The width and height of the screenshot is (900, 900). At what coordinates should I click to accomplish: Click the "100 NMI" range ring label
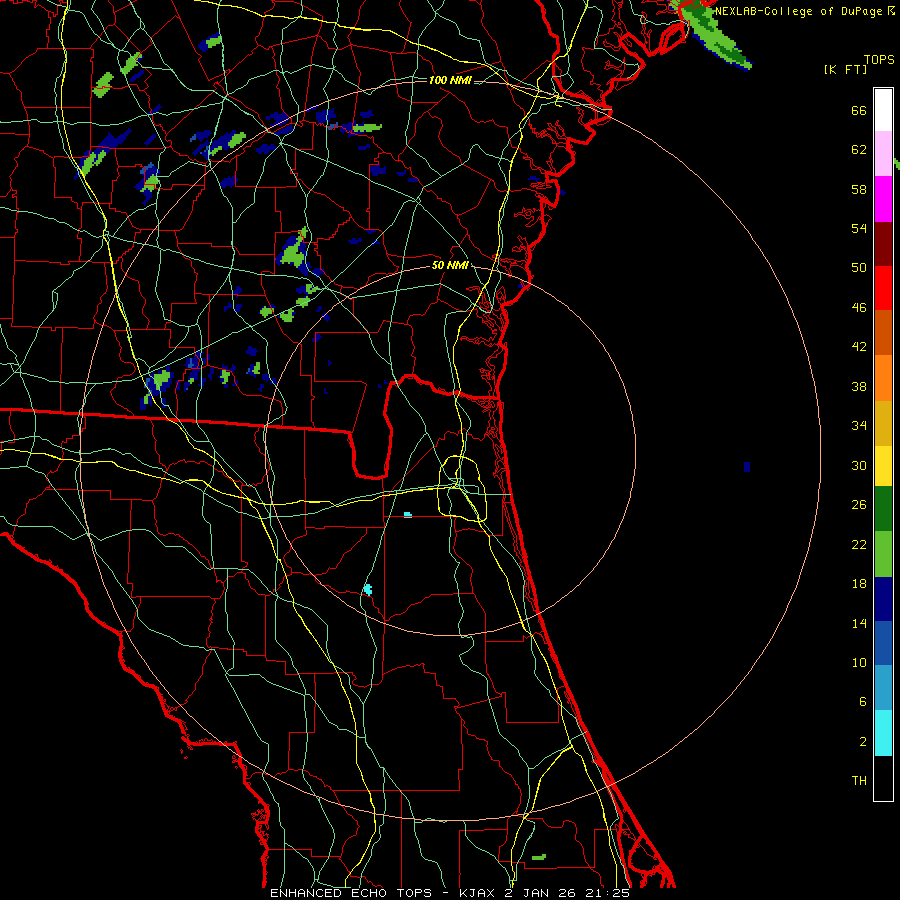(450, 80)
